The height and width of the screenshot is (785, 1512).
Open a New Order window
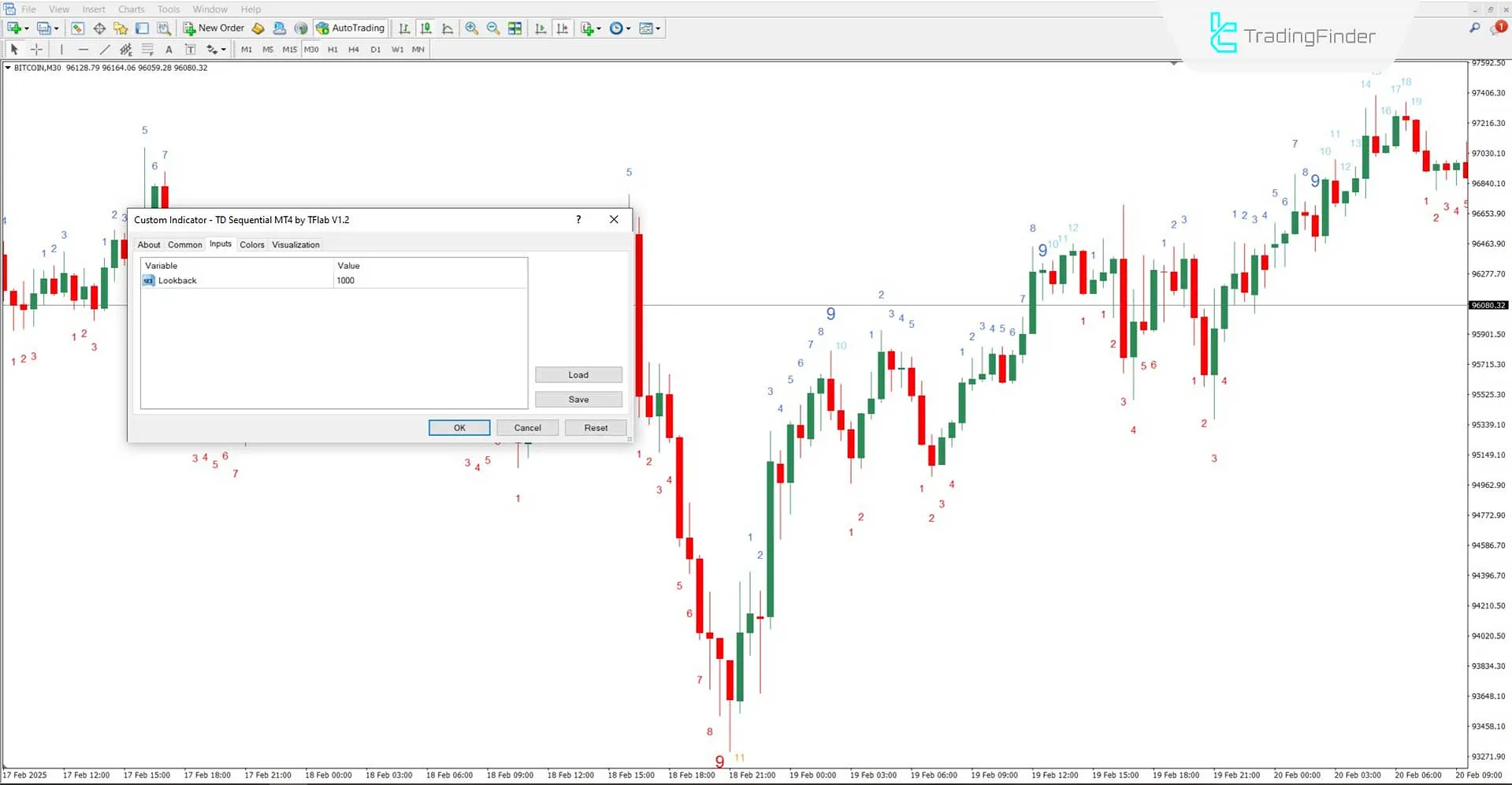(x=213, y=28)
